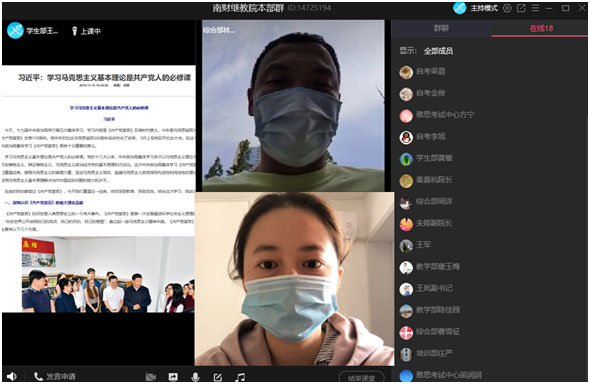This screenshot has width=590, height=384.
Task: Open the 全部成员 display filter dropdown
Action: (x=438, y=51)
